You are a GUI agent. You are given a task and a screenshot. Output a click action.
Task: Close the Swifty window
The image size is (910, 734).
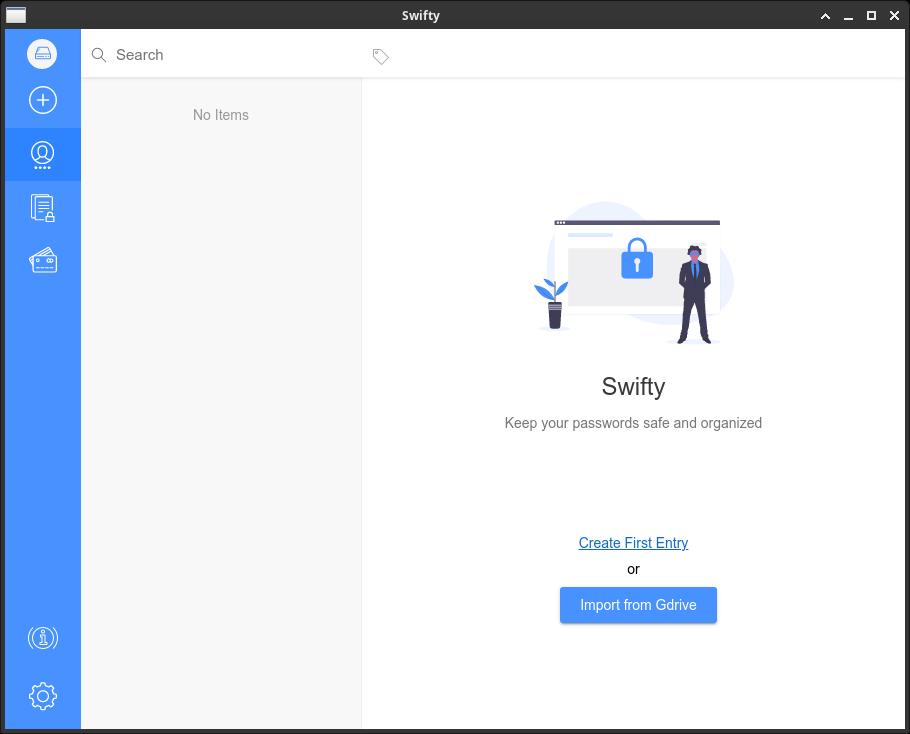coord(894,16)
